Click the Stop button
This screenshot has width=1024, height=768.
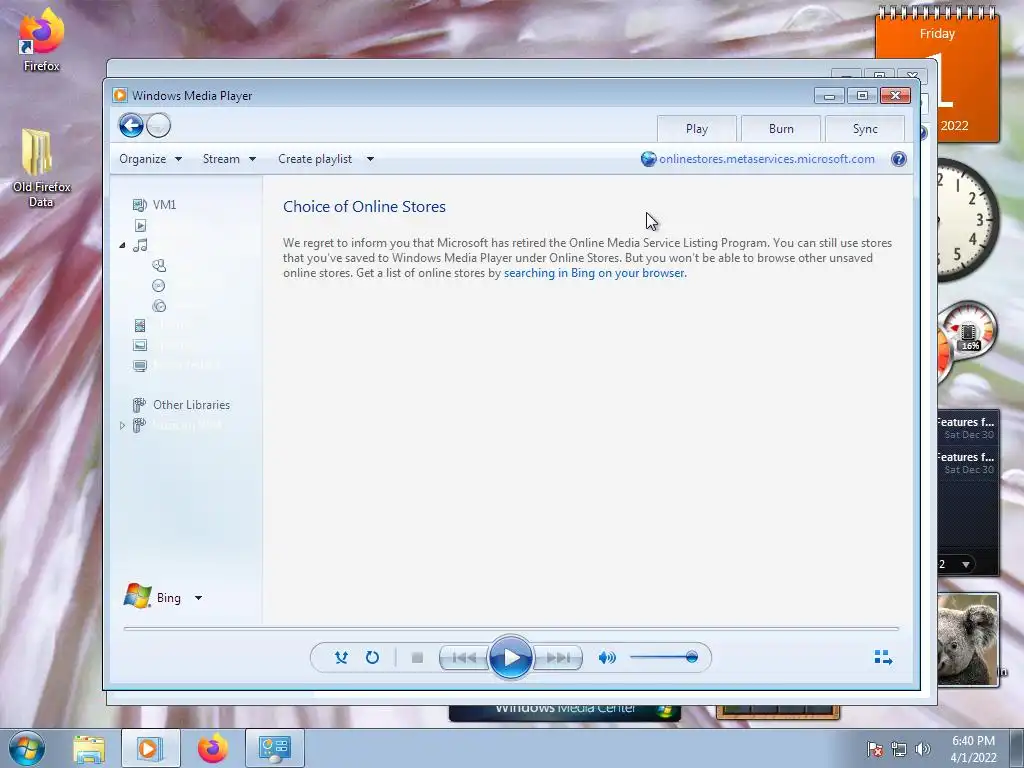point(417,657)
